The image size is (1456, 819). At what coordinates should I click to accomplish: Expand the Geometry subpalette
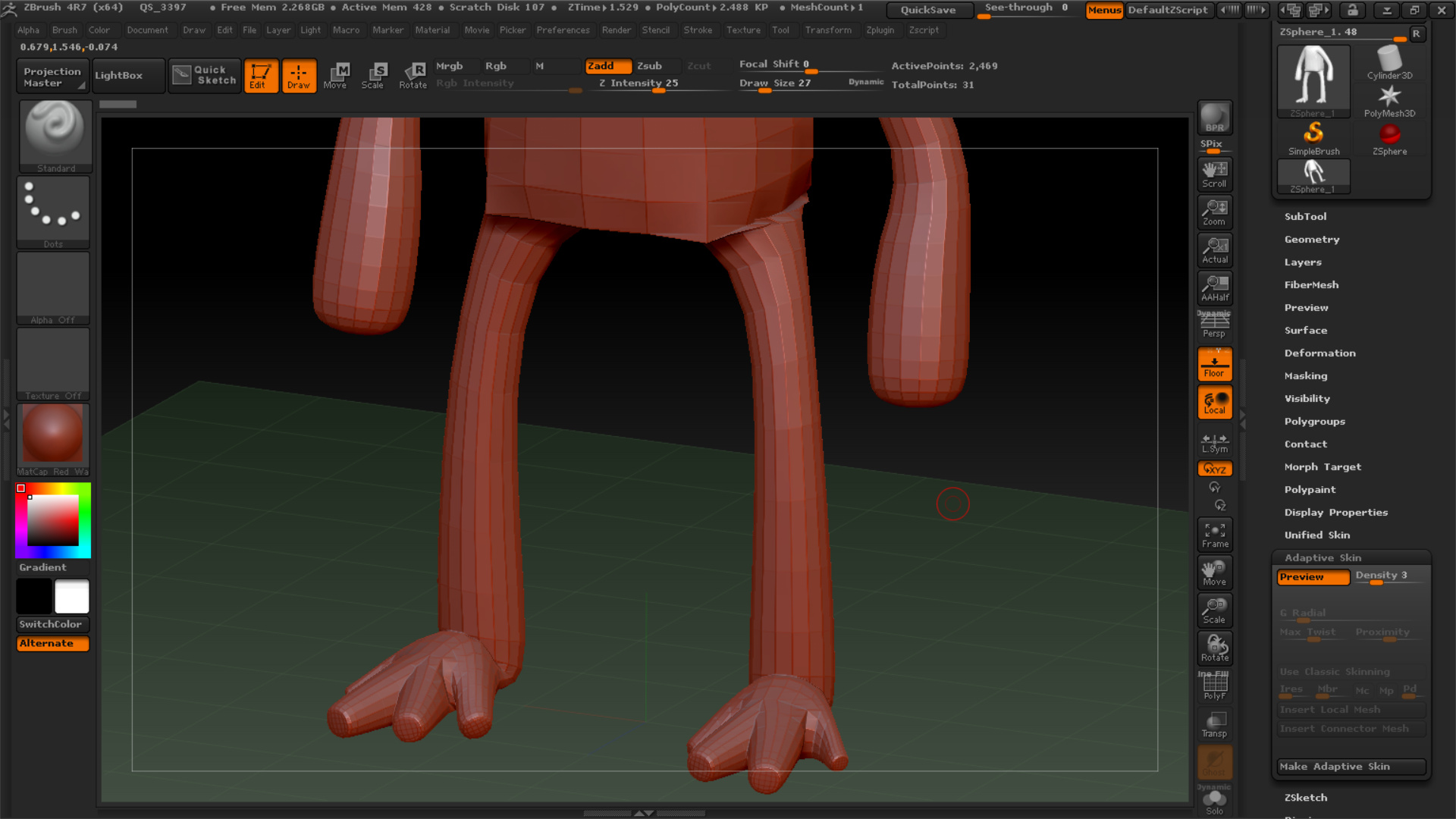pyautogui.click(x=1312, y=239)
